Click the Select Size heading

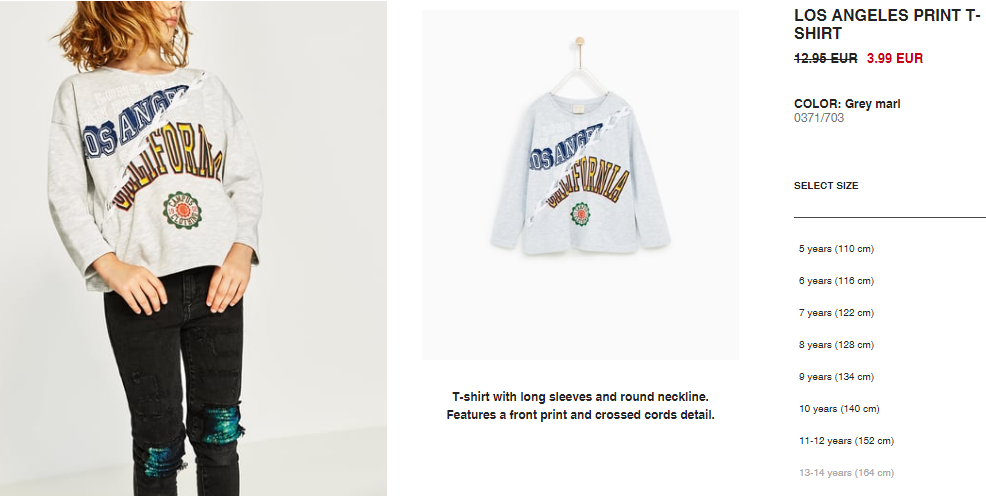tap(826, 185)
